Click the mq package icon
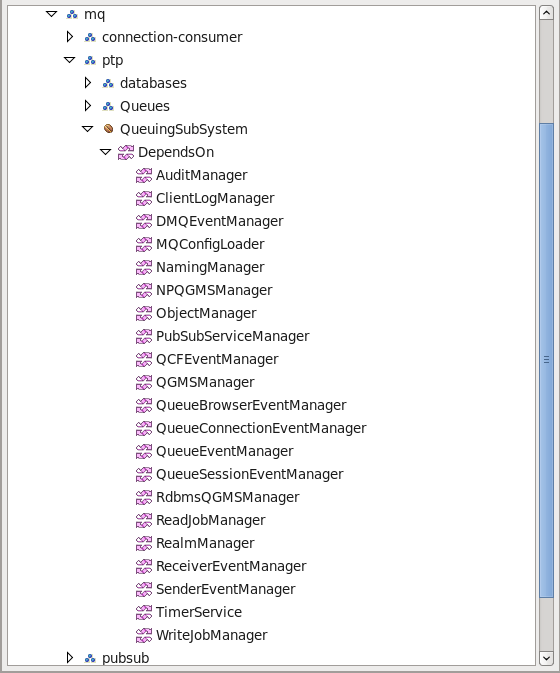Screen dimensions: 560x673 [72, 15]
